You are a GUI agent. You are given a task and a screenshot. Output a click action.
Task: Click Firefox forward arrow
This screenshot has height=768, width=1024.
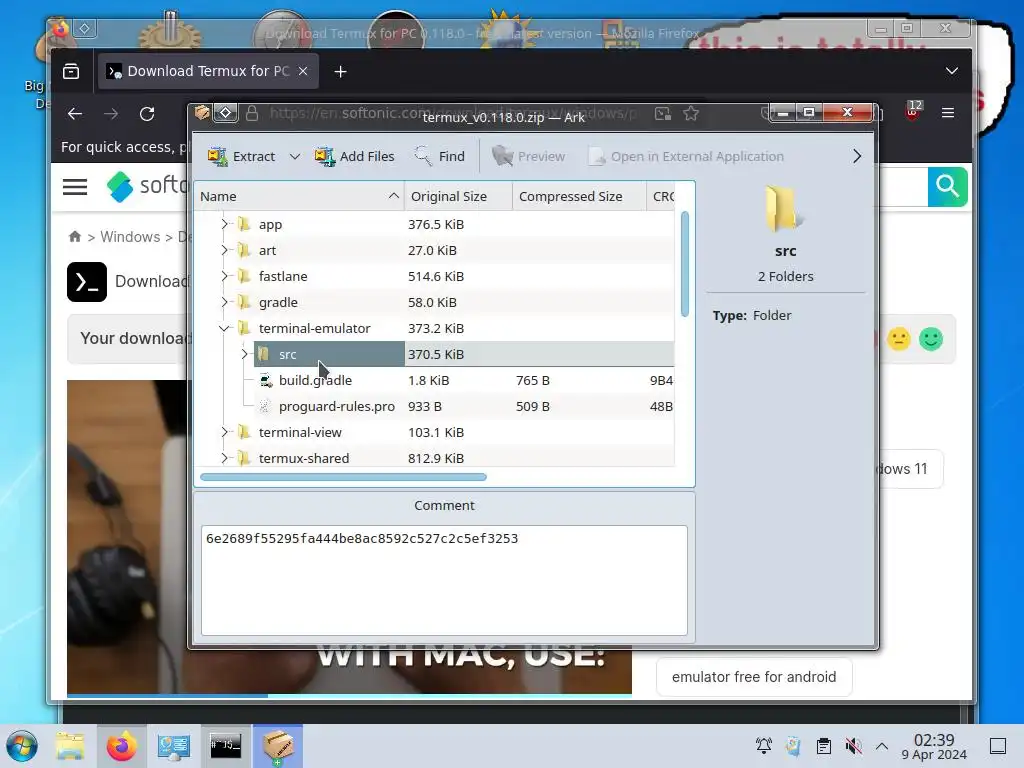(x=111, y=114)
